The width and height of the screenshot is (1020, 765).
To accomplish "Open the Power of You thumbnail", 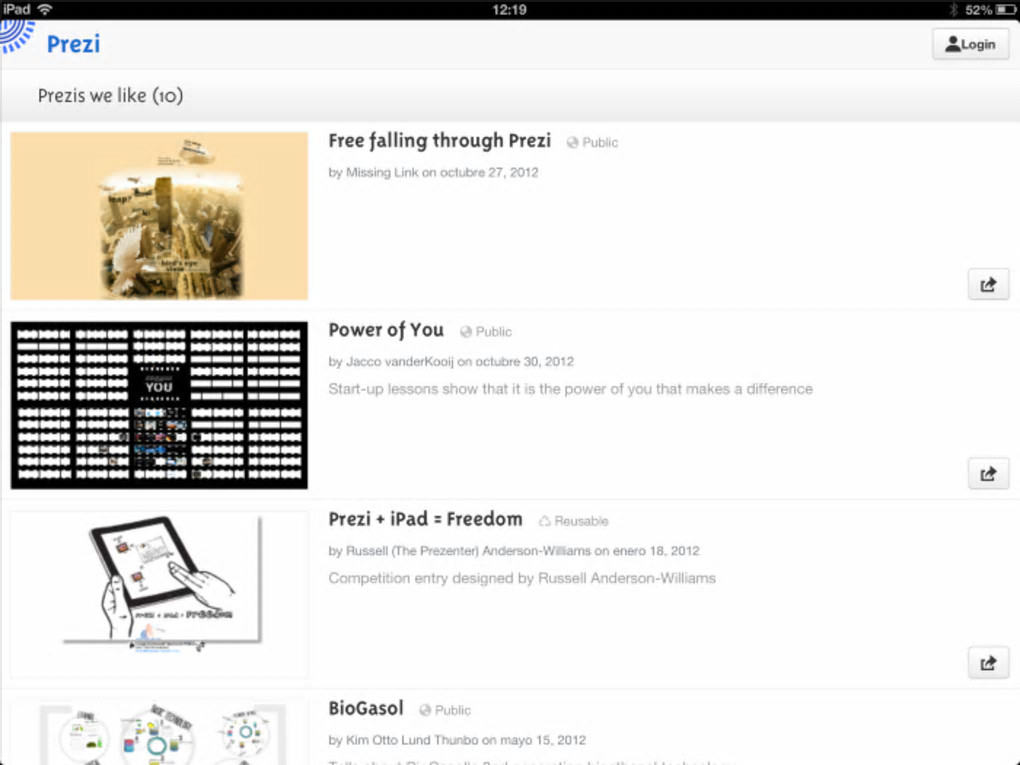I will 159,405.
